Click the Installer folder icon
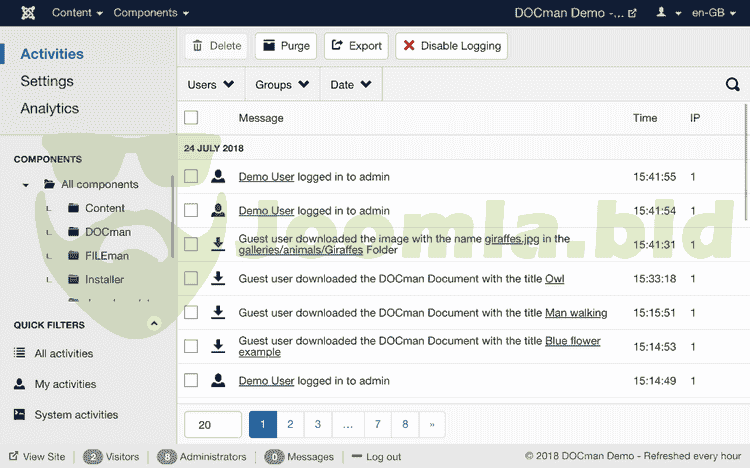This screenshot has width=750, height=468. 73,279
